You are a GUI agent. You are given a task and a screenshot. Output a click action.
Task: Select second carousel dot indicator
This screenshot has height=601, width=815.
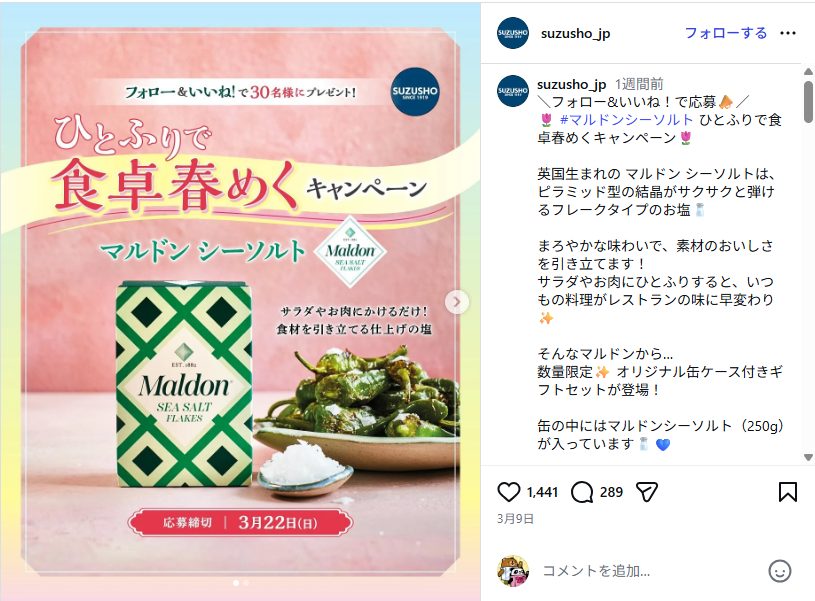pos(246,583)
